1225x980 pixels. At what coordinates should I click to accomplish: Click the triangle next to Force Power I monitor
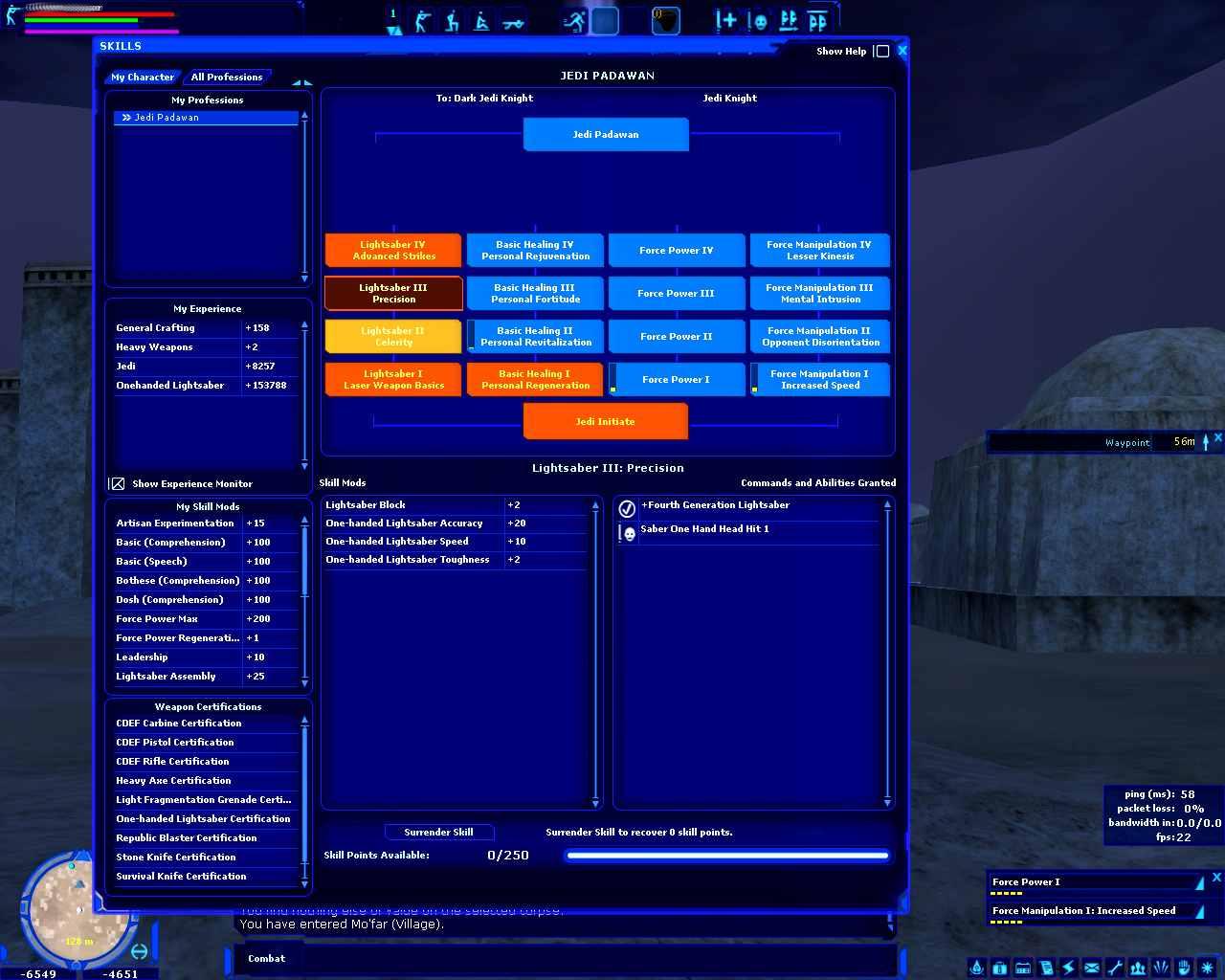coord(1199,882)
